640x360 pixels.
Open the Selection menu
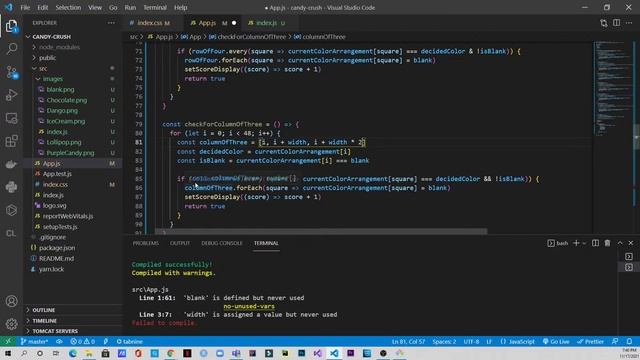tap(68, 7)
